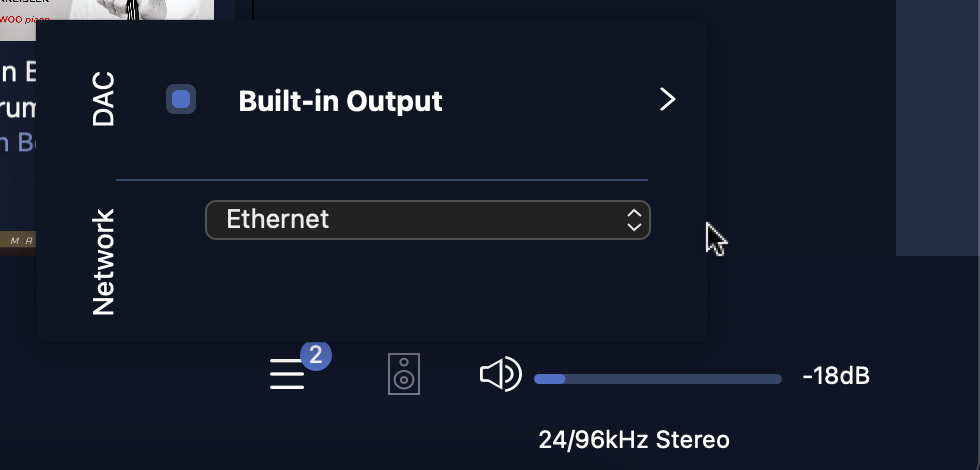This screenshot has width=980, height=470.
Task: Click the right chevron beside Built-in Output
Action: 668,99
